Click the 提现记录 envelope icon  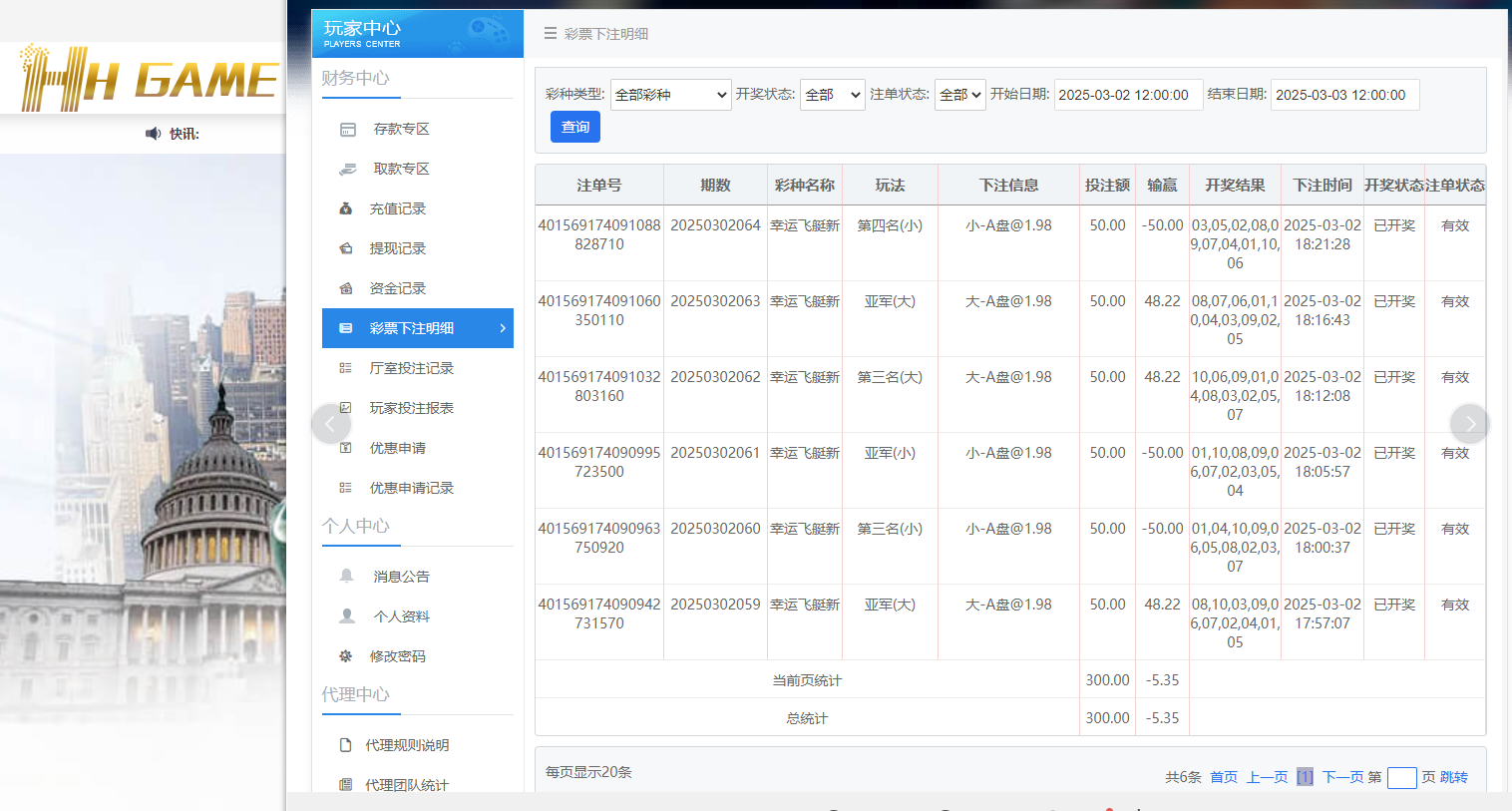(x=346, y=248)
